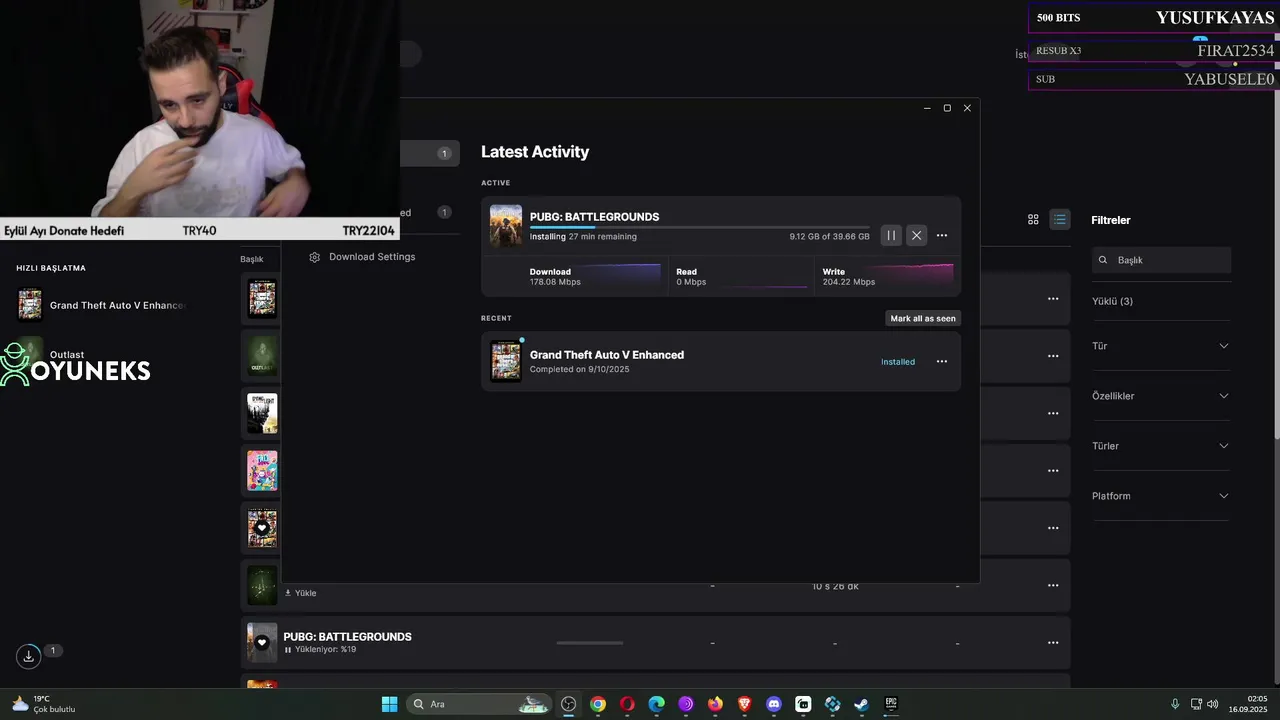Open Firefox from the taskbar

pyautogui.click(x=715, y=704)
